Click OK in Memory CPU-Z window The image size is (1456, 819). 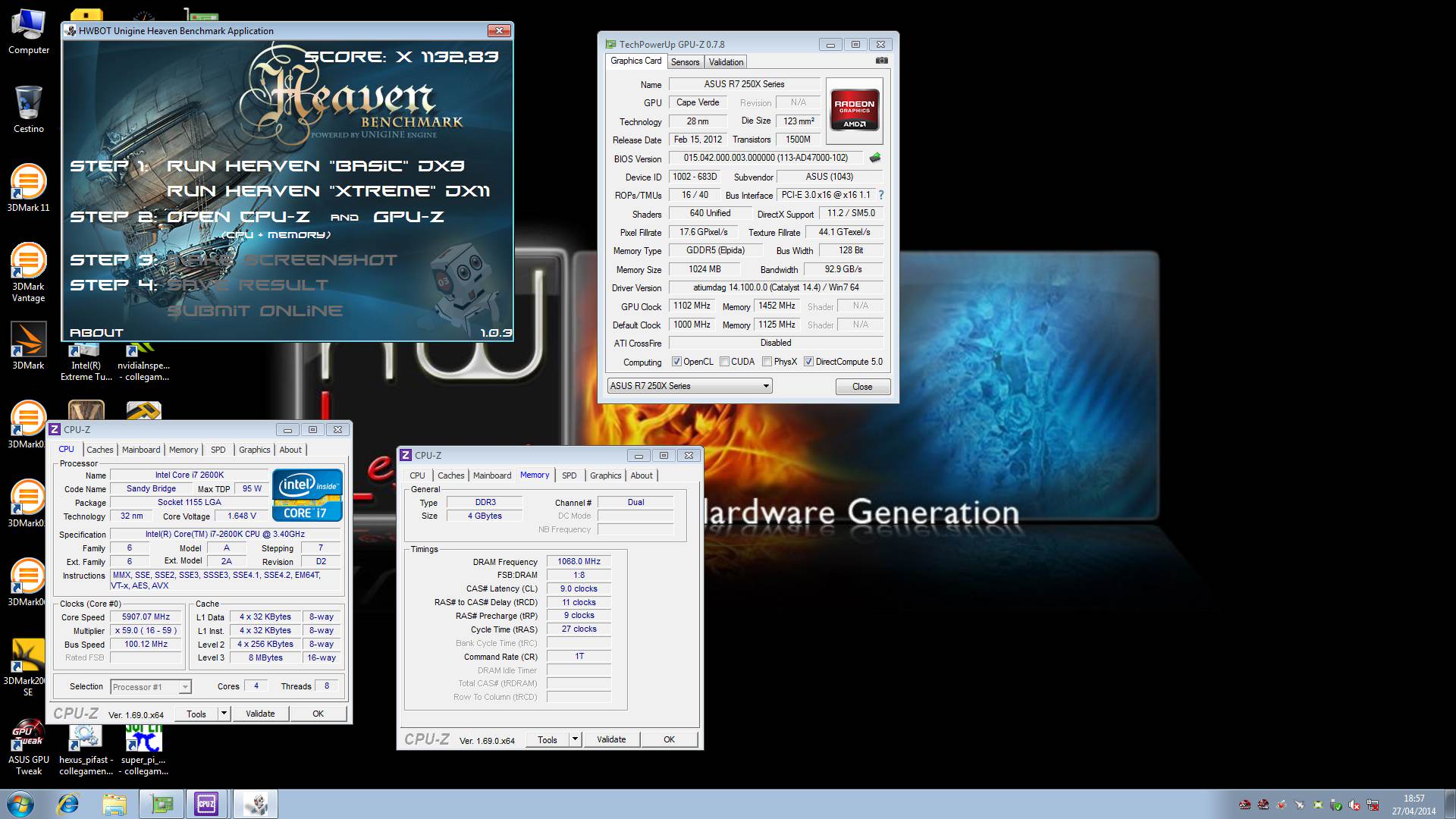(x=669, y=739)
